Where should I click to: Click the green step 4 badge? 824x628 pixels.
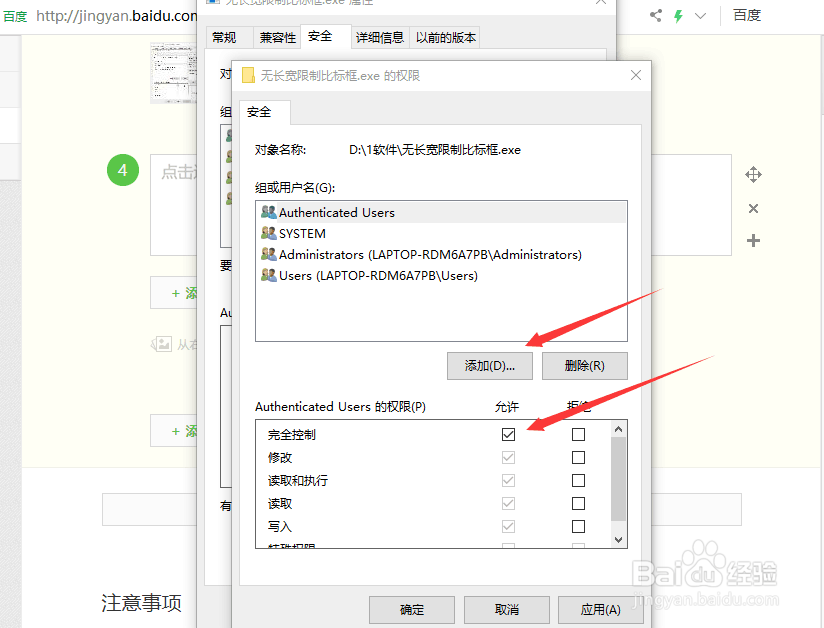(x=122, y=170)
